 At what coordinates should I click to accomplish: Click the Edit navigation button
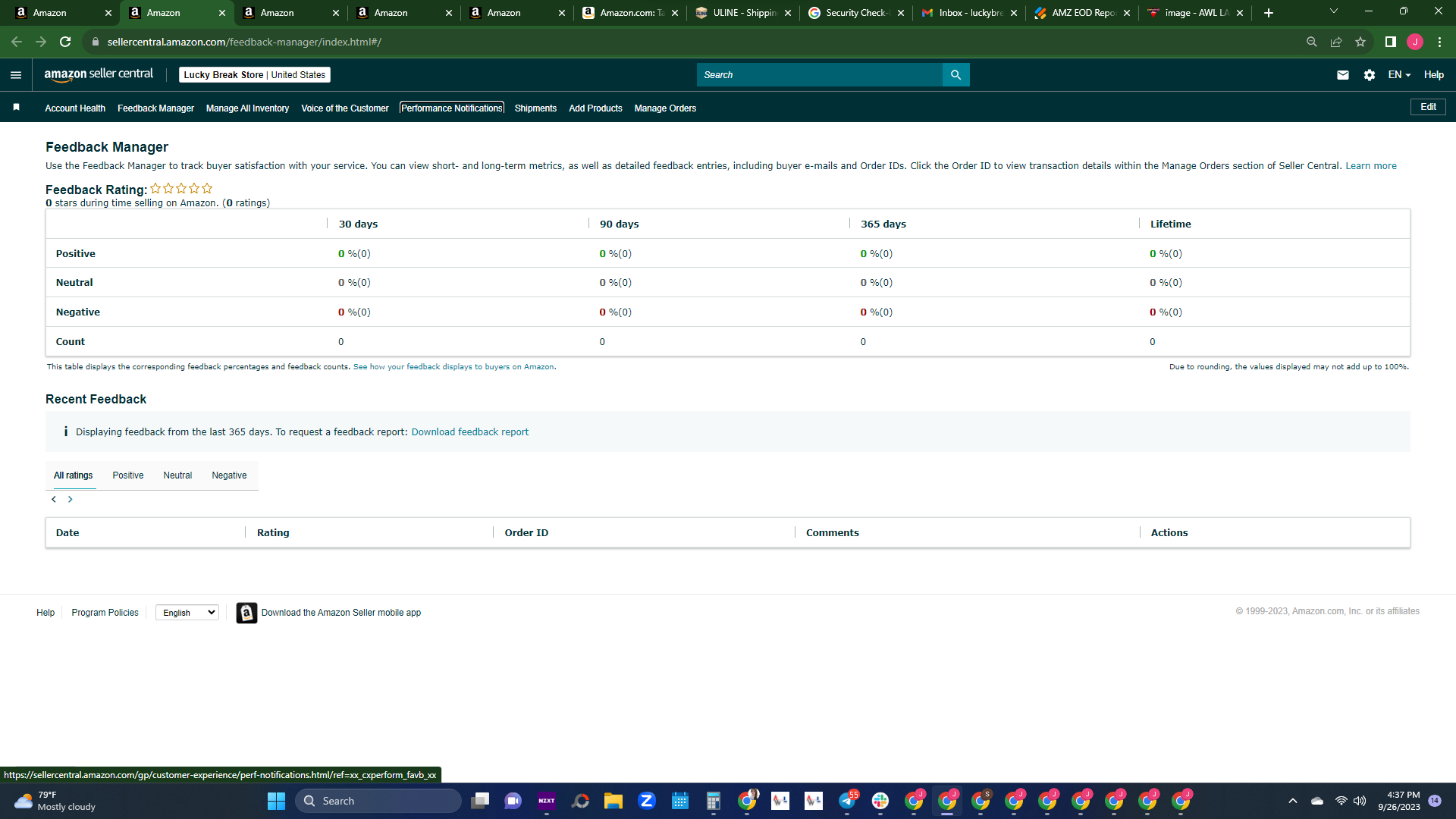pos(1428,107)
